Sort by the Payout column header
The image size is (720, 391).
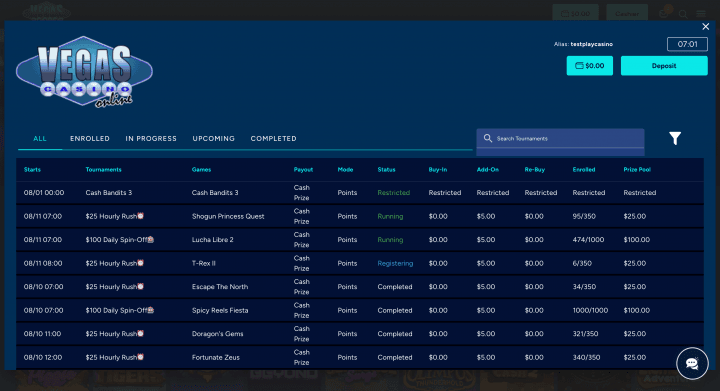click(x=303, y=170)
